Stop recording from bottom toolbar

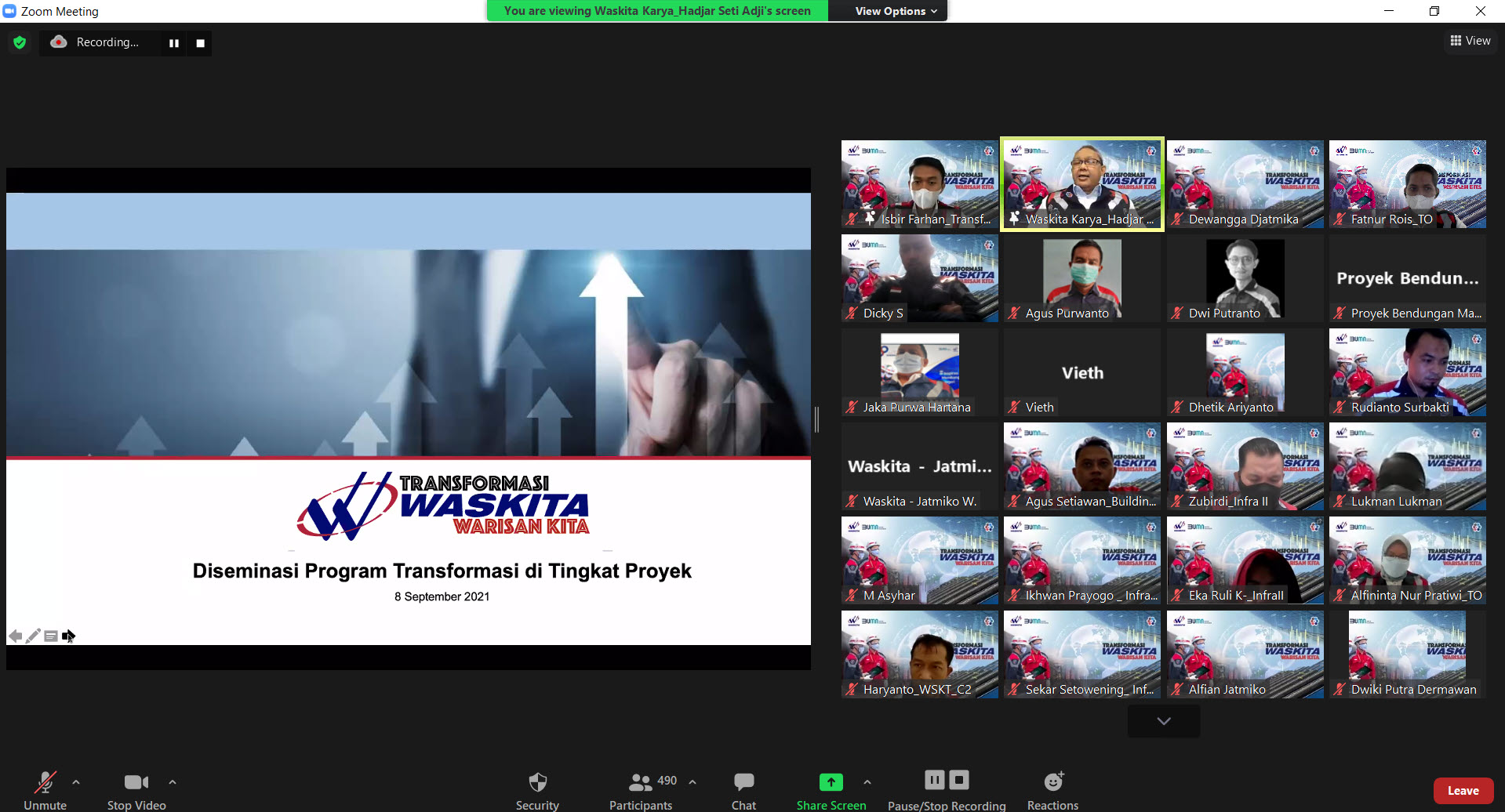click(959, 780)
